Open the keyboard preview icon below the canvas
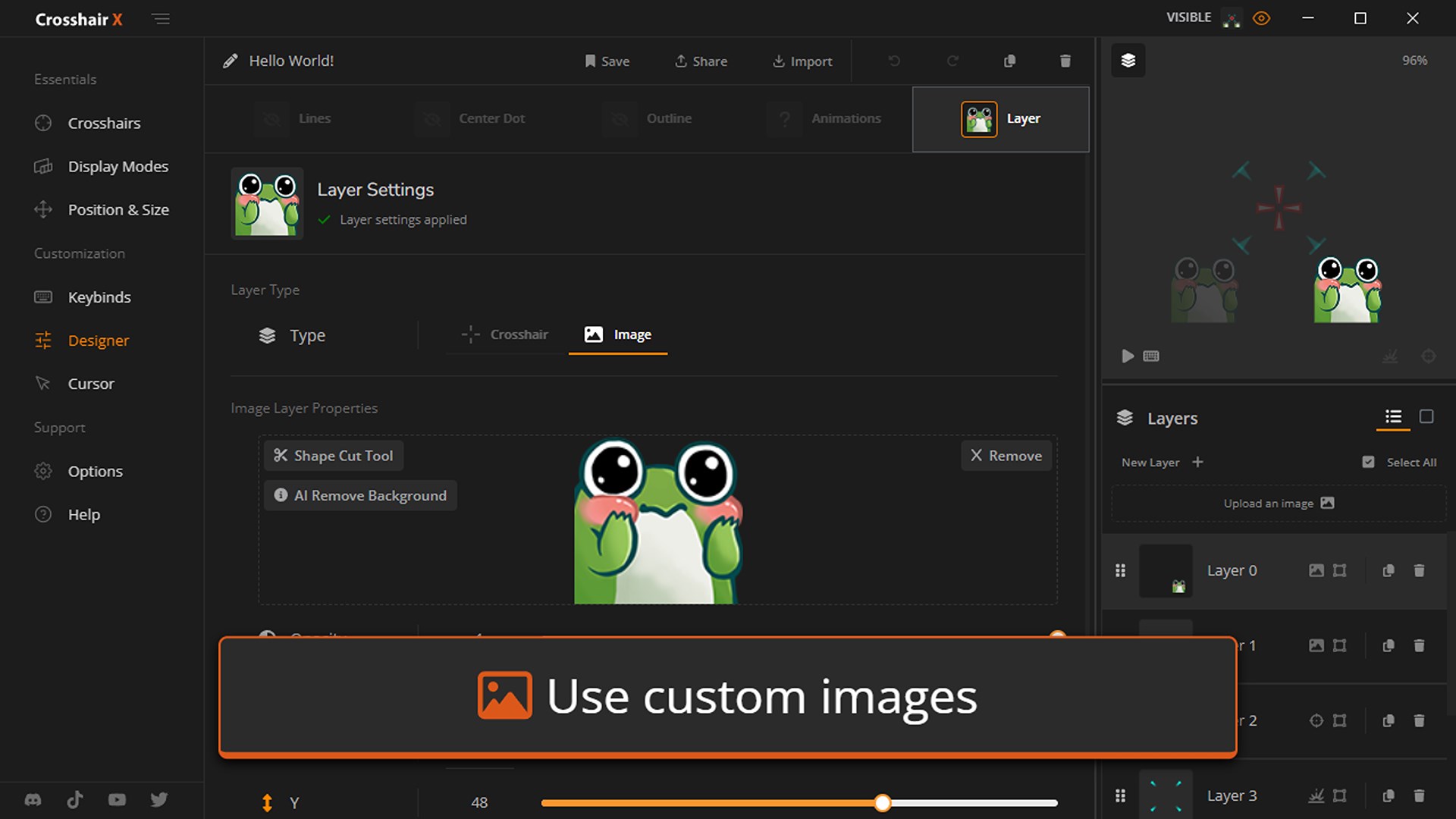This screenshot has height=819, width=1456. [1150, 356]
